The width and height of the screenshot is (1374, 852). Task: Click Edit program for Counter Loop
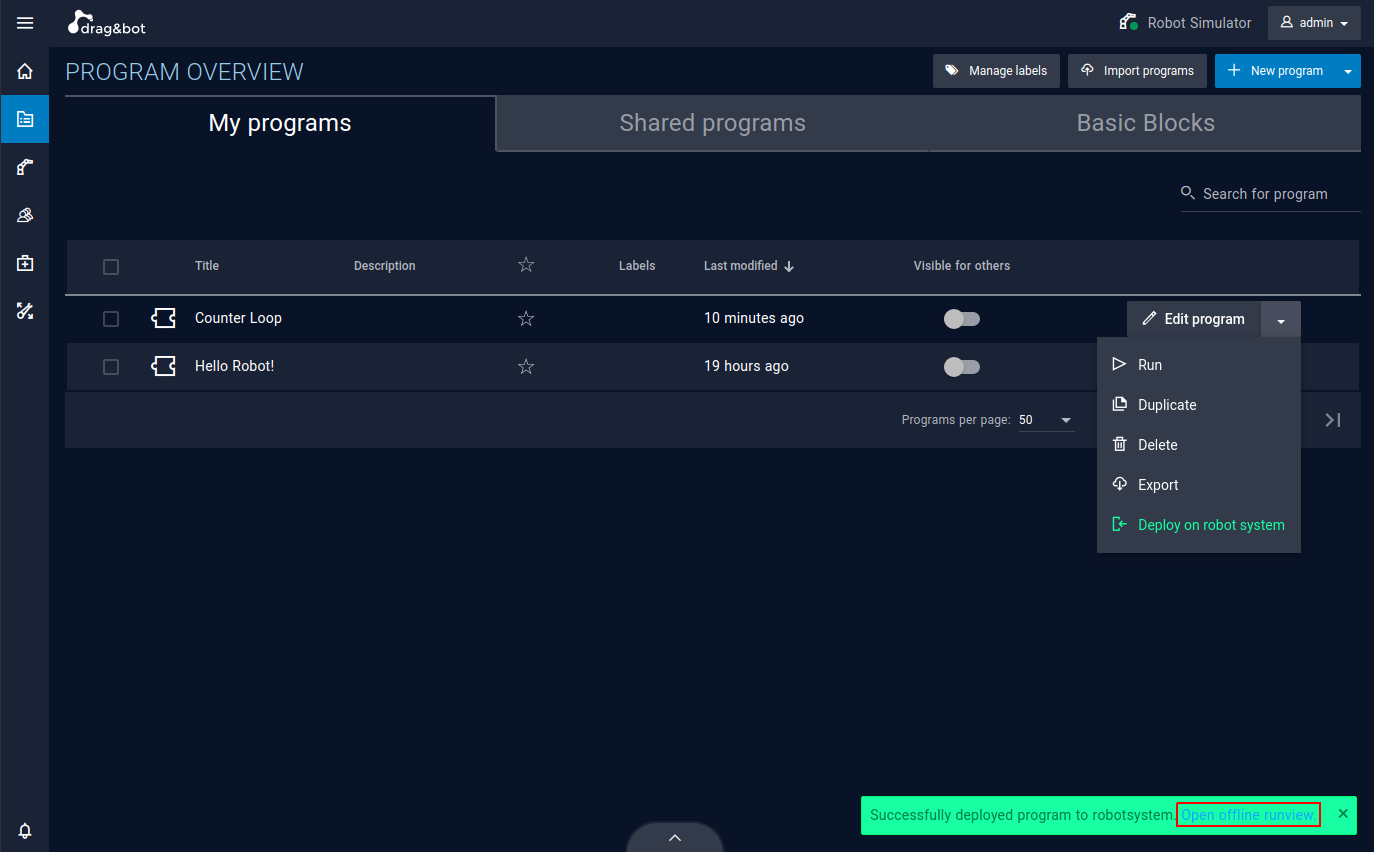pyautogui.click(x=1194, y=319)
